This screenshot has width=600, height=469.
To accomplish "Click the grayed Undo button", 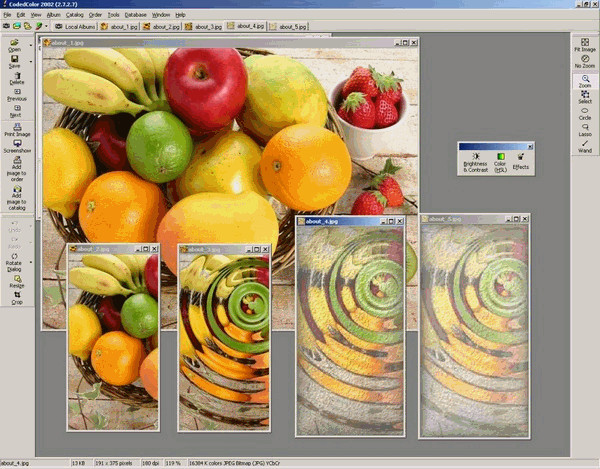I will coord(14,226).
